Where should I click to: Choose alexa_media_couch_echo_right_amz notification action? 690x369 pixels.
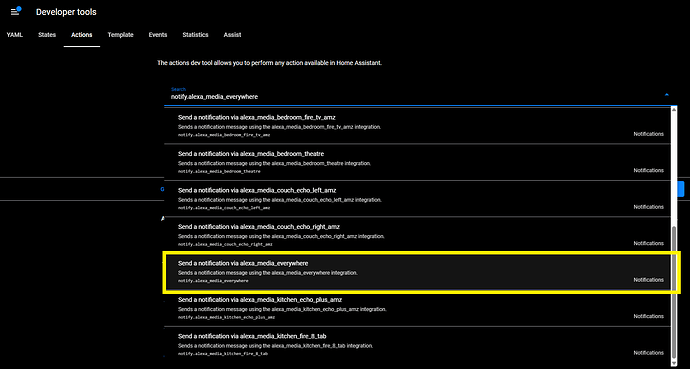pos(417,235)
